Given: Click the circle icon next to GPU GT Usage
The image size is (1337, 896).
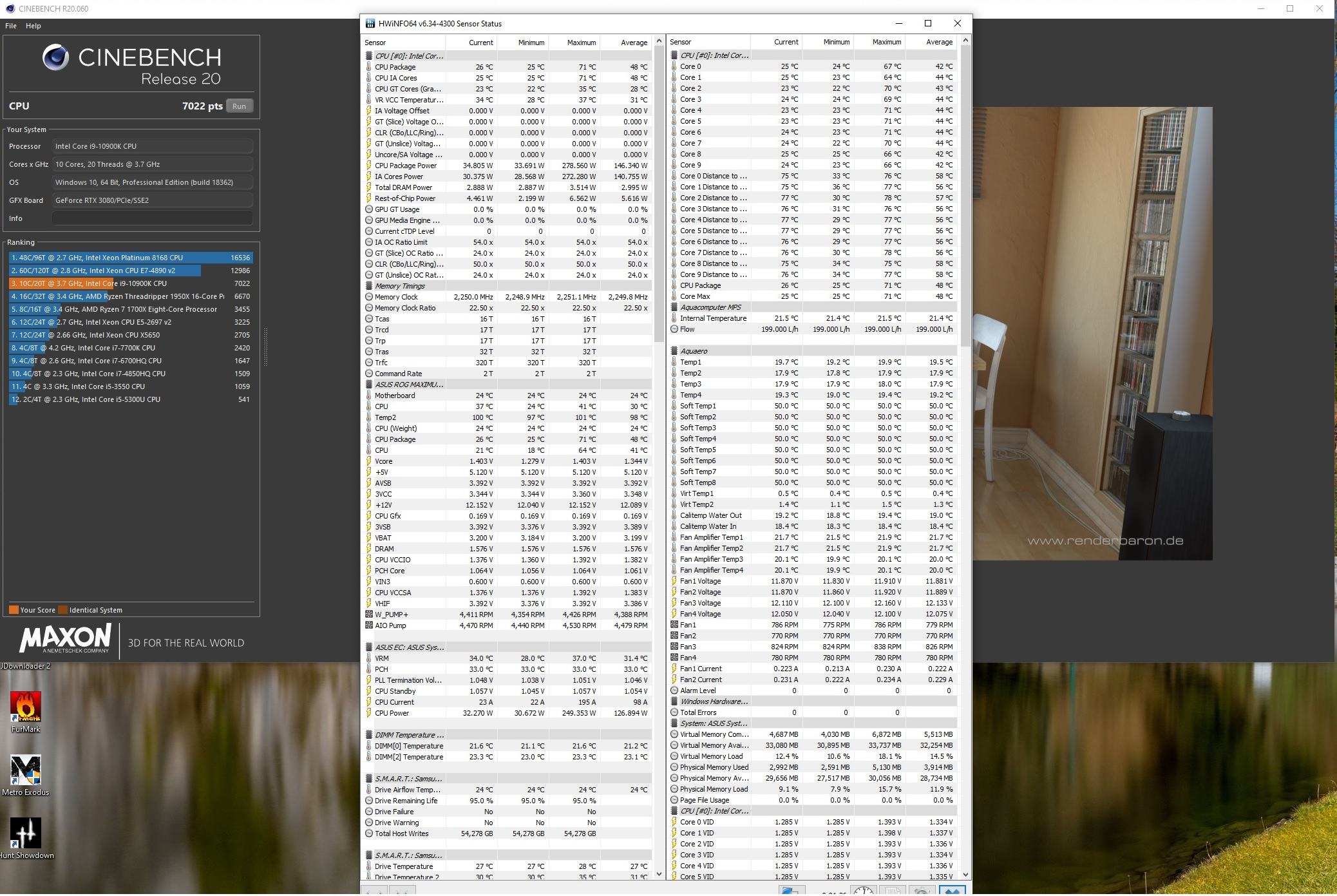Looking at the screenshot, I should [x=369, y=209].
